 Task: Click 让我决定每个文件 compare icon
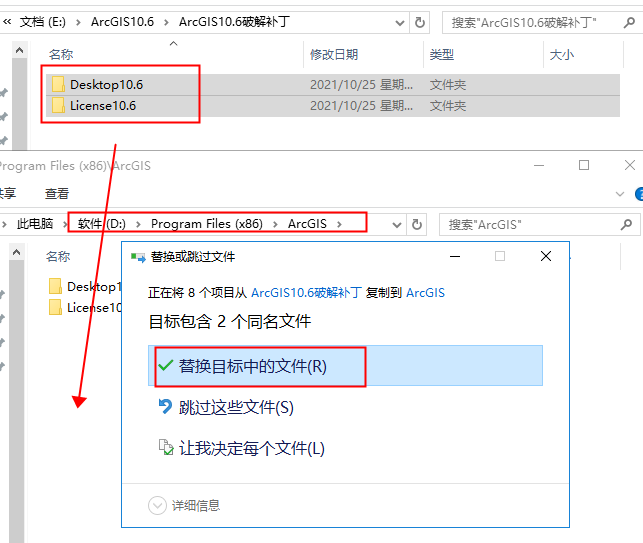point(166,447)
